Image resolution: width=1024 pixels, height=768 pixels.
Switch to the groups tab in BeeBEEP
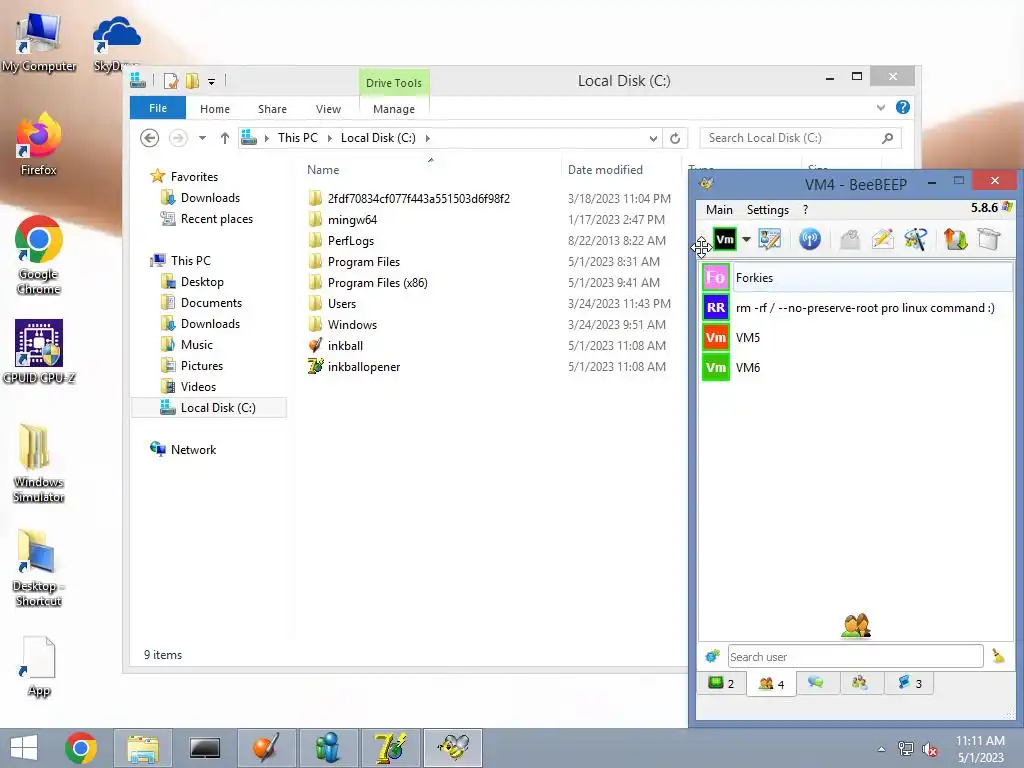coord(860,683)
